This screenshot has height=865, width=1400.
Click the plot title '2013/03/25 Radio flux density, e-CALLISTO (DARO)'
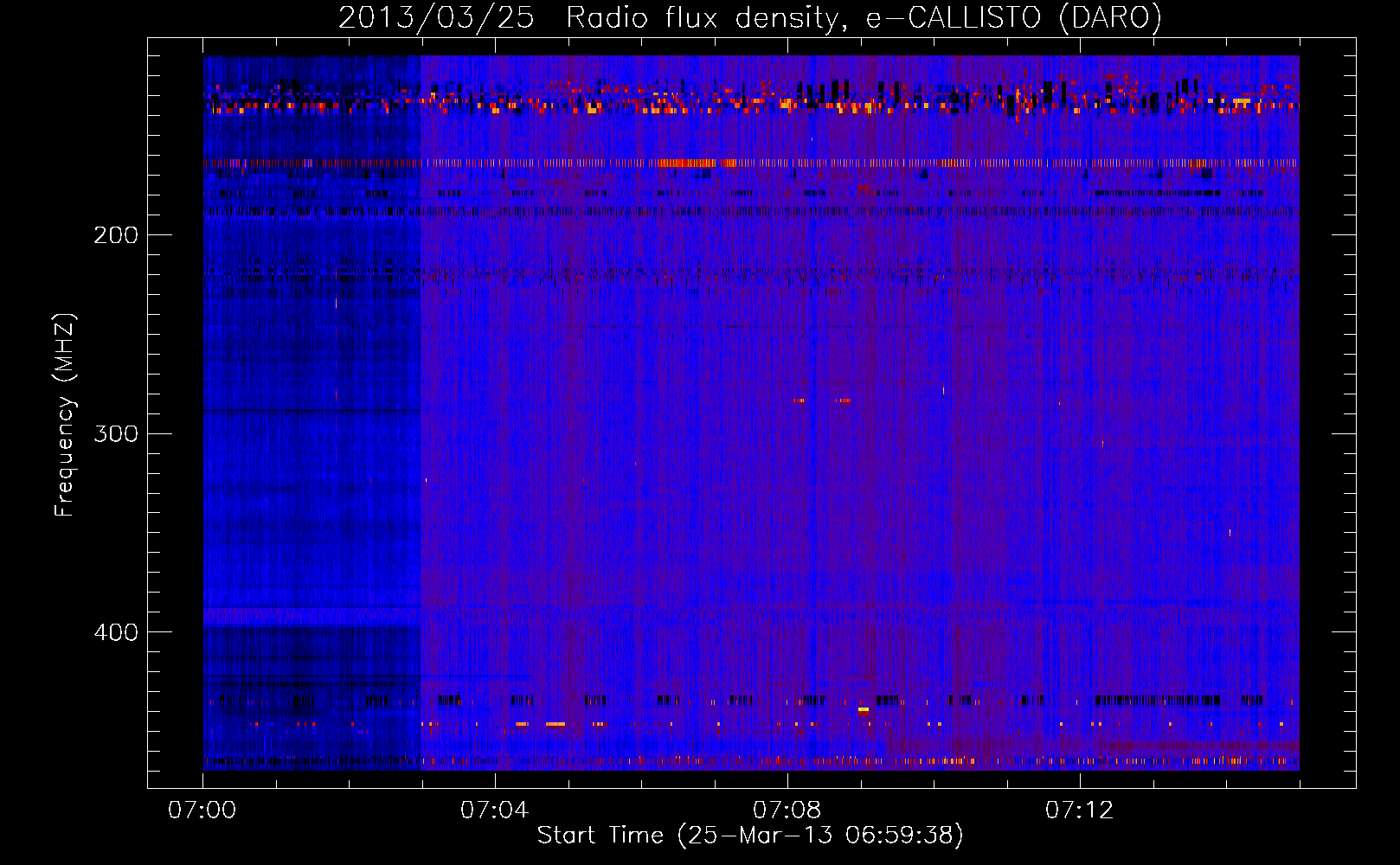[x=750, y=17]
